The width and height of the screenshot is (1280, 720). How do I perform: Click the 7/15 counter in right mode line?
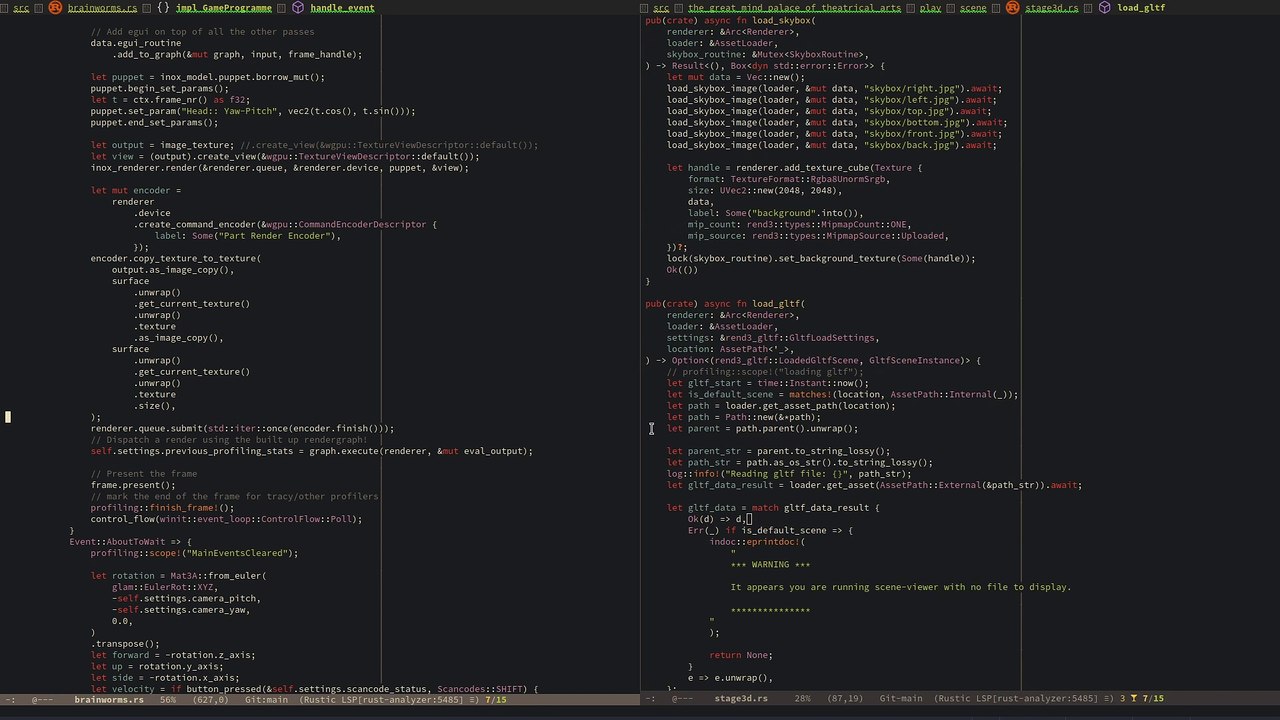(x=1153, y=699)
